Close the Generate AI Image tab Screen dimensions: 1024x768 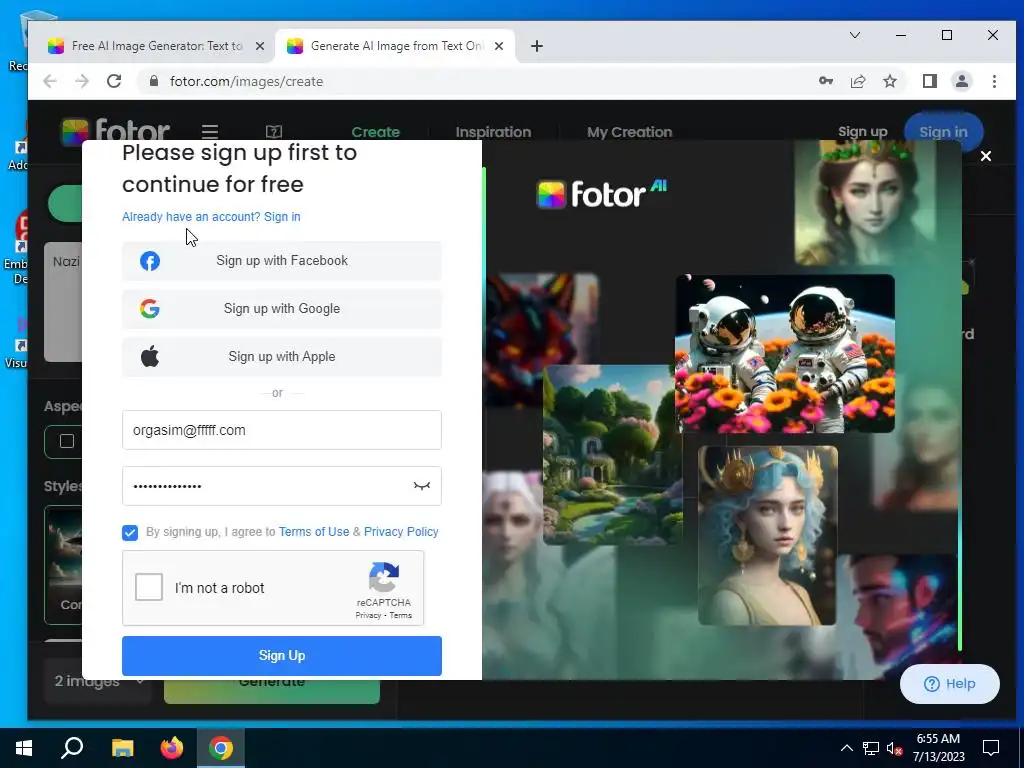click(499, 46)
